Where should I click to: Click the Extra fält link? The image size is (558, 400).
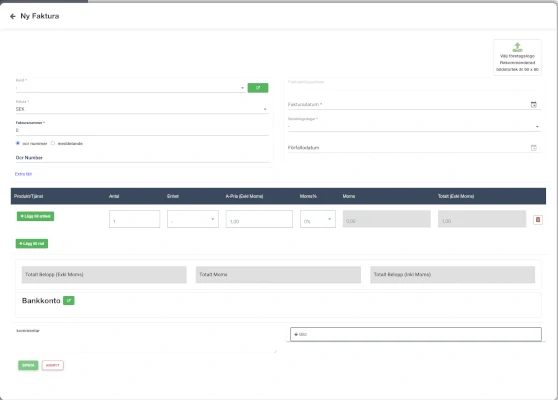tap(23, 174)
